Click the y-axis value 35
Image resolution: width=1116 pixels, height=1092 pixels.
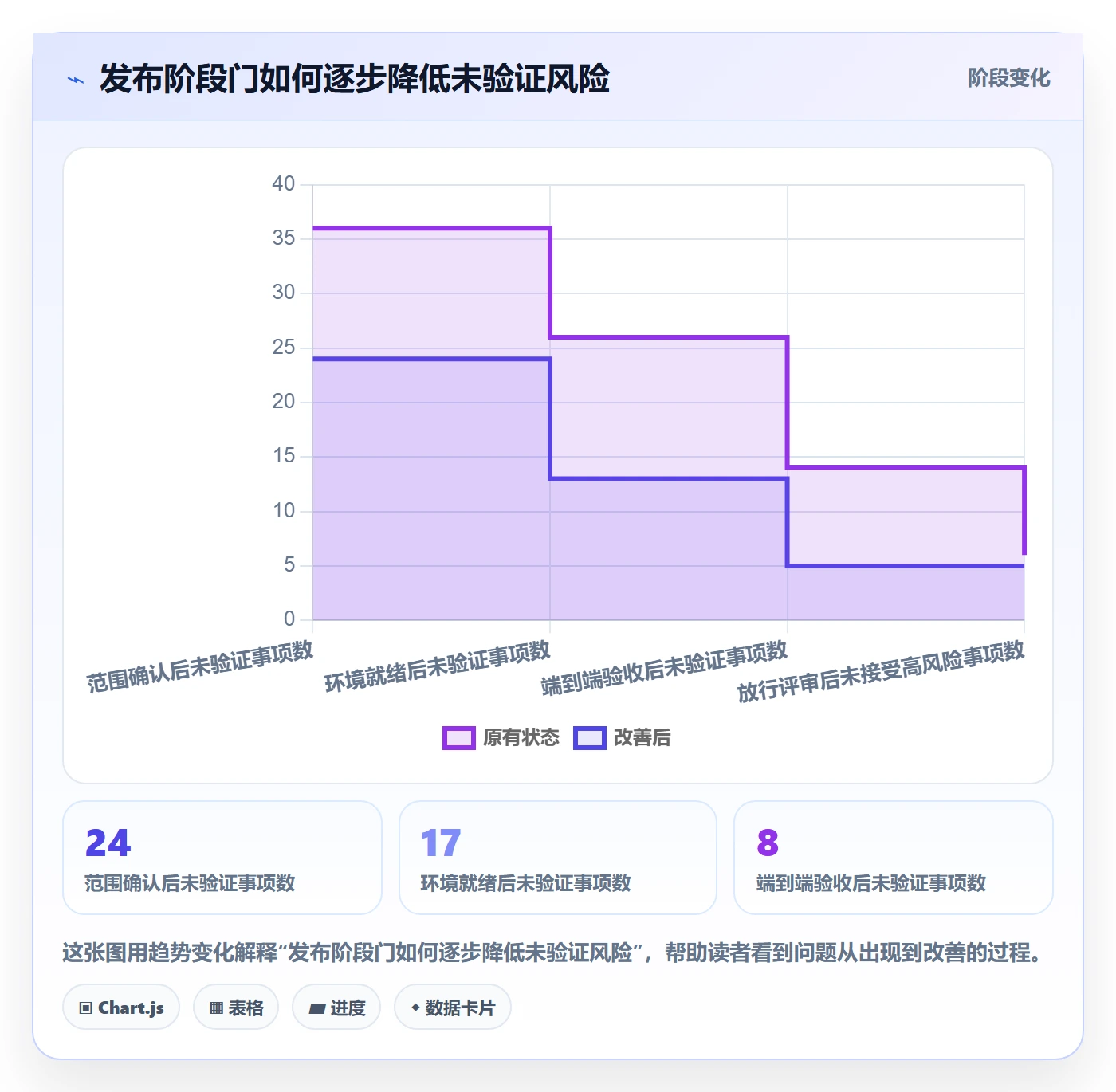coord(284,238)
